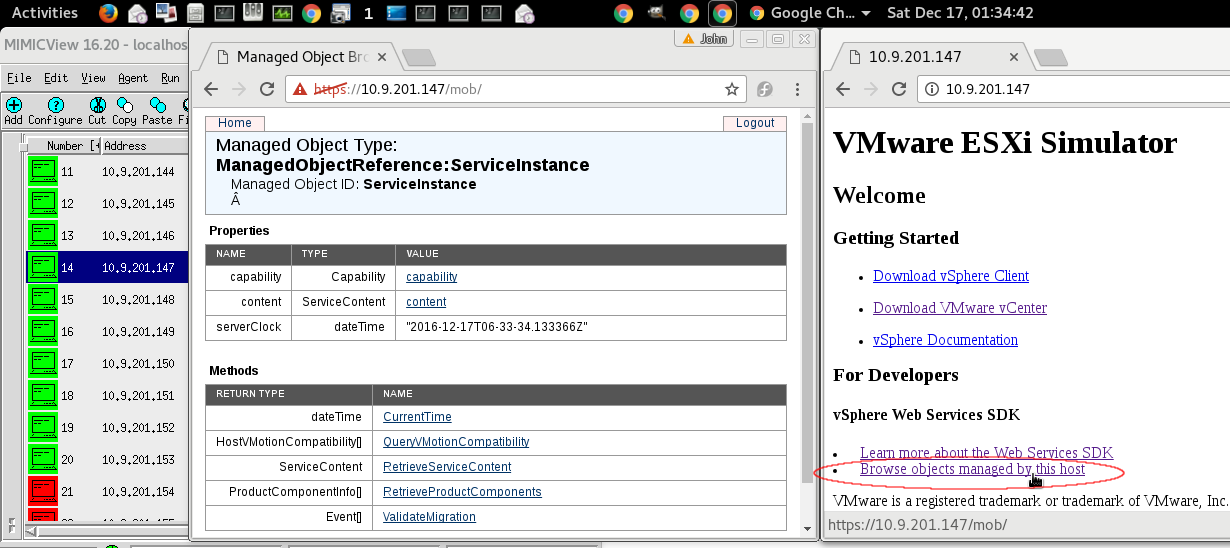
Task: Invoke the CurrentTime method link
Action: coord(417,417)
